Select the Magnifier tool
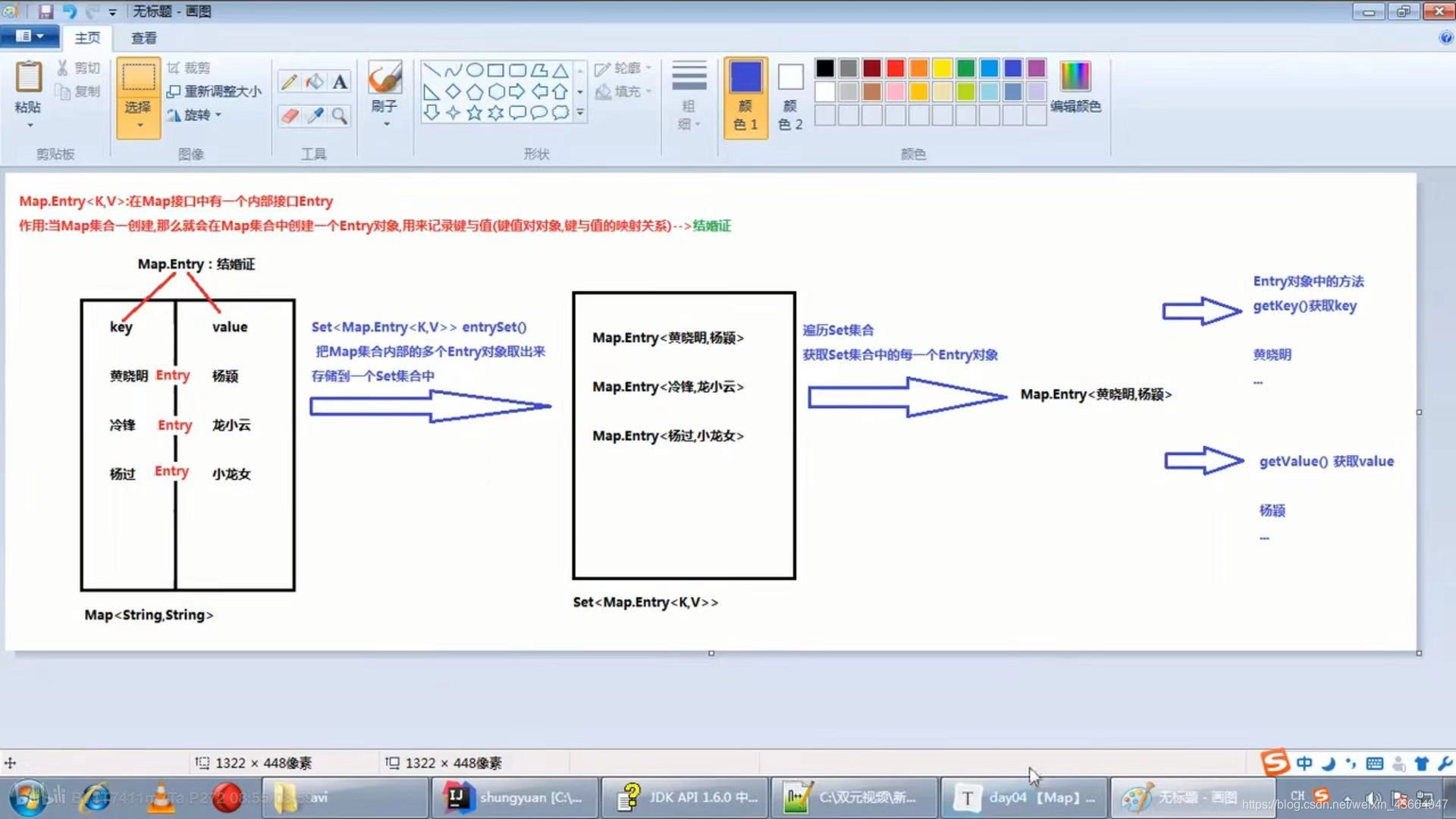This screenshot has width=1456, height=819. pos(340,115)
